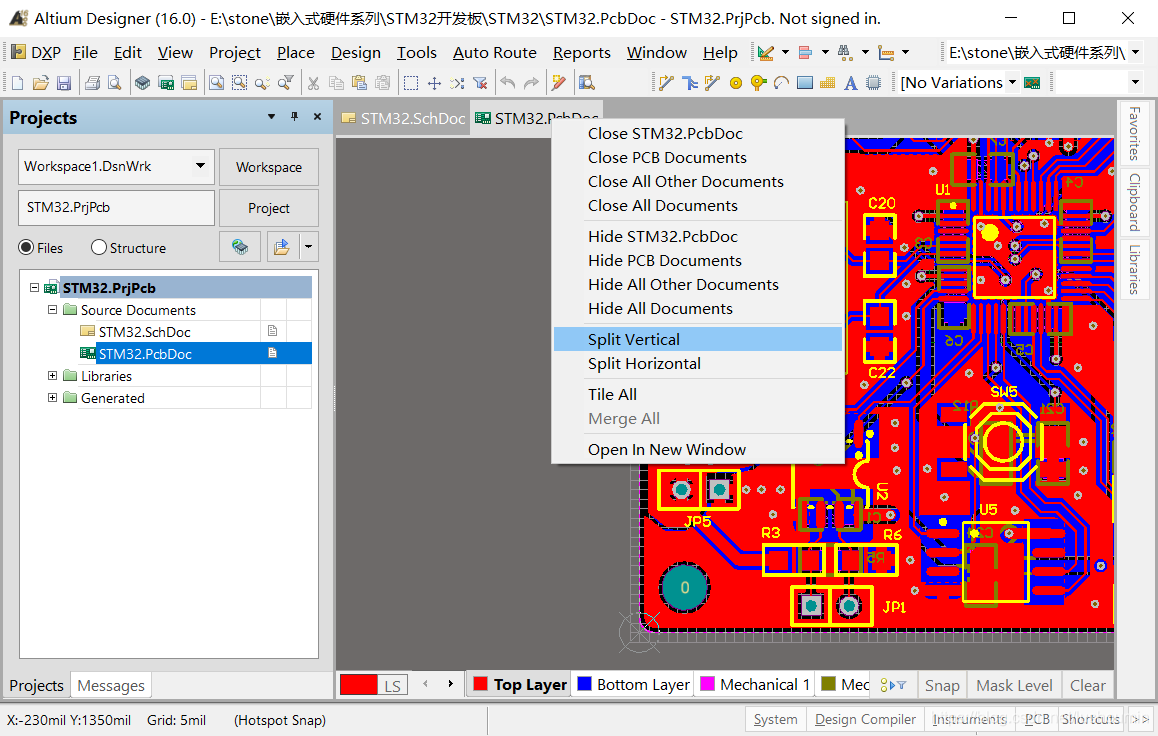Click the Workspace button
The width and height of the screenshot is (1158, 736).
point(268,167)
